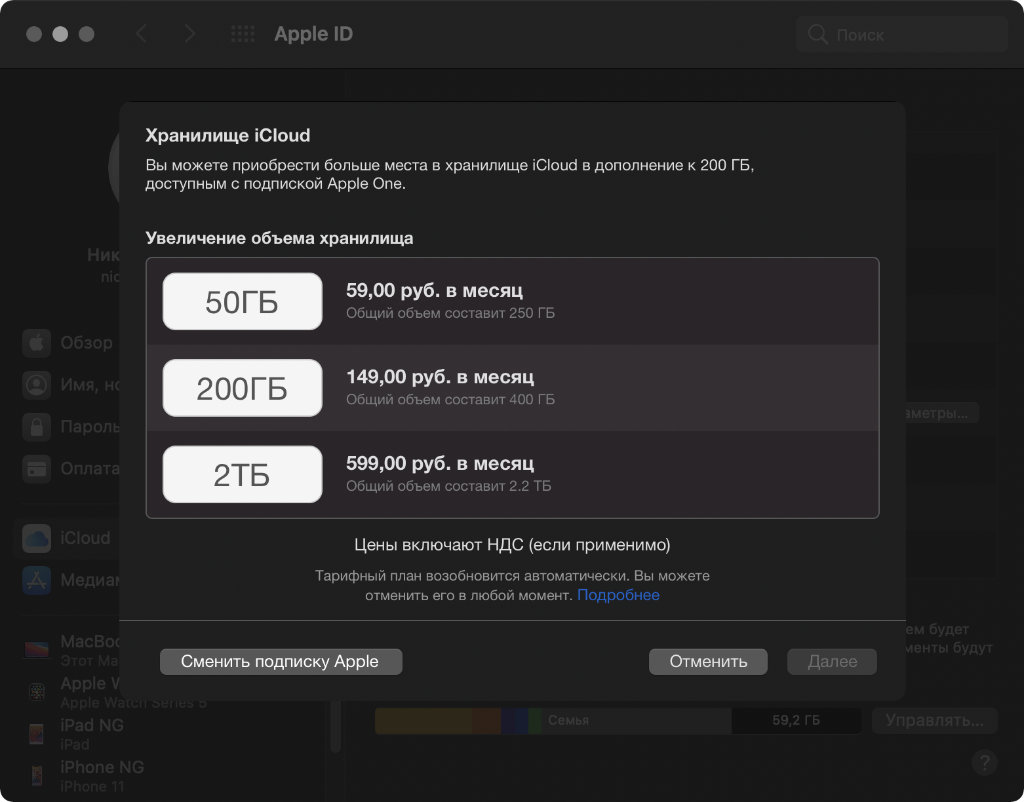Show all preferences with the grid icon

(243, 34)
